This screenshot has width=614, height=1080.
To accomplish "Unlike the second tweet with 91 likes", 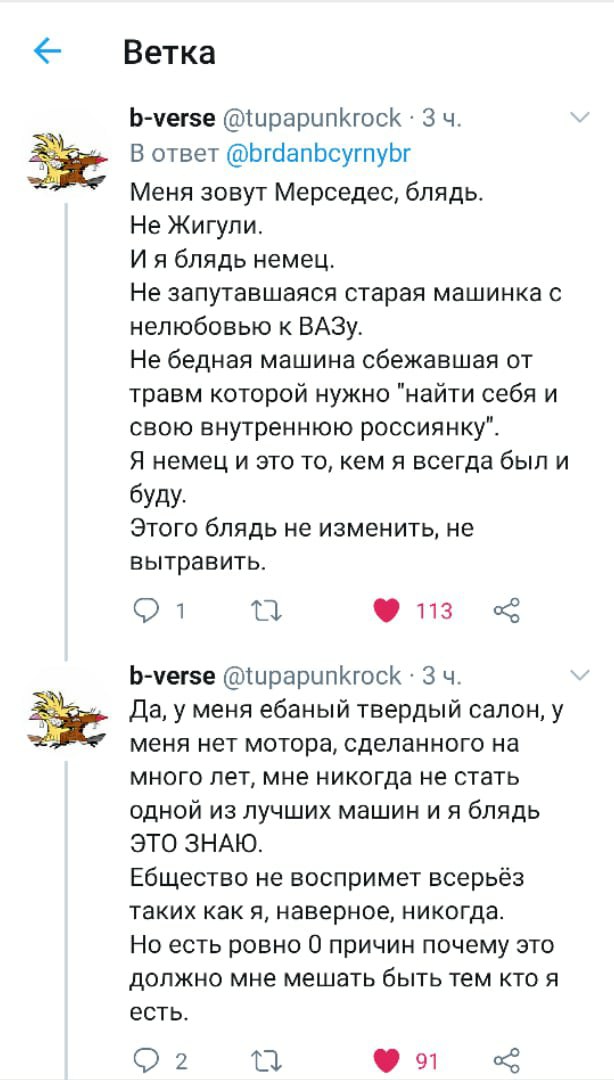I will click(386, 1059).
